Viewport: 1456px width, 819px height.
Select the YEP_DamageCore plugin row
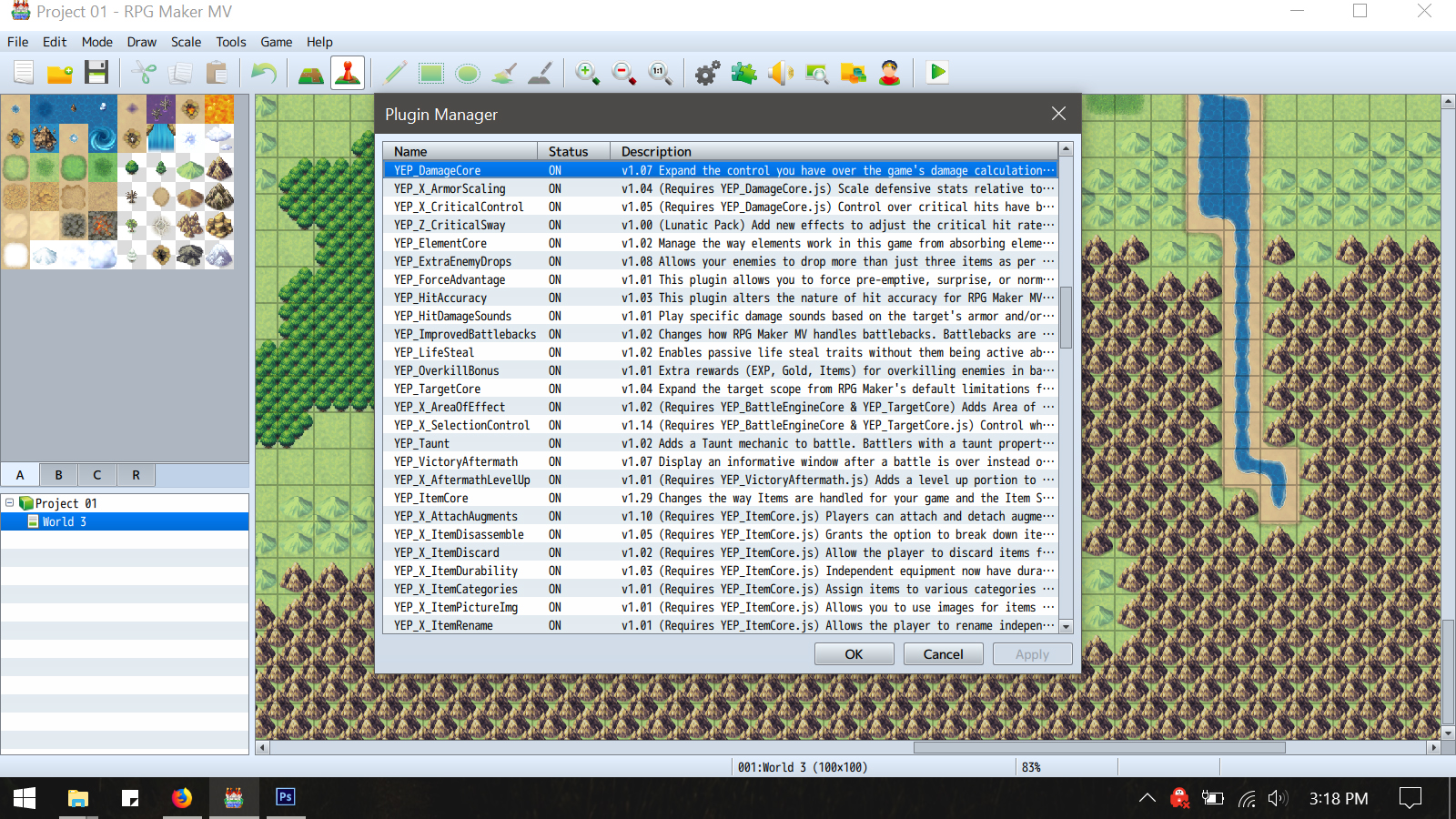point(720,170)
